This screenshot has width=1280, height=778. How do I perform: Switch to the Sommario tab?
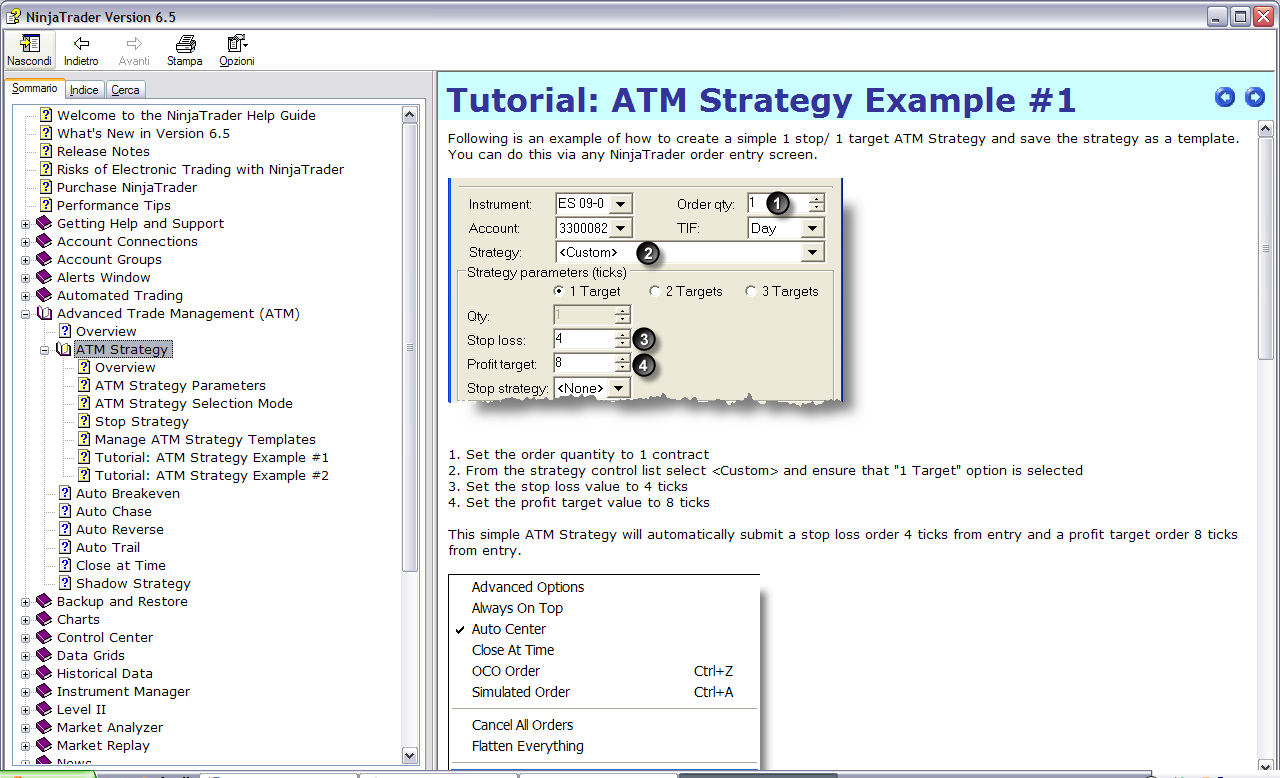(35, 89)
